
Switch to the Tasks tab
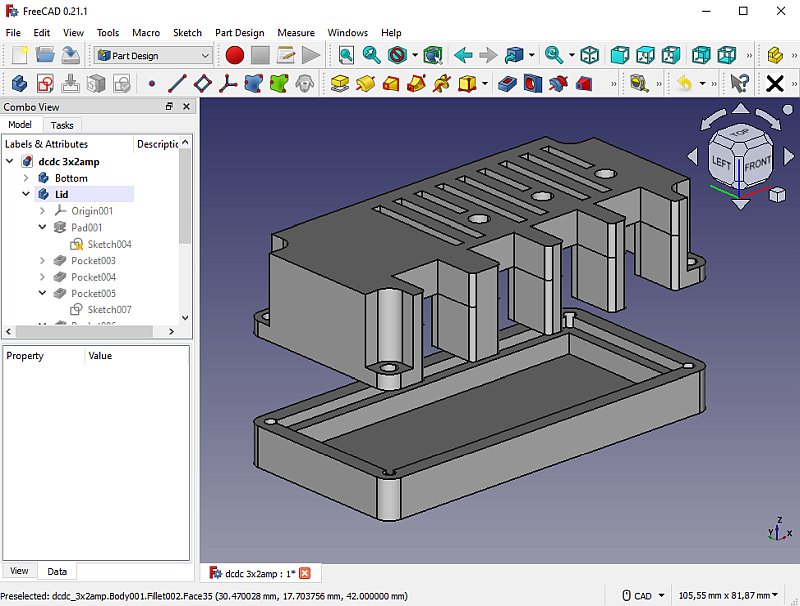click(62, 125)
